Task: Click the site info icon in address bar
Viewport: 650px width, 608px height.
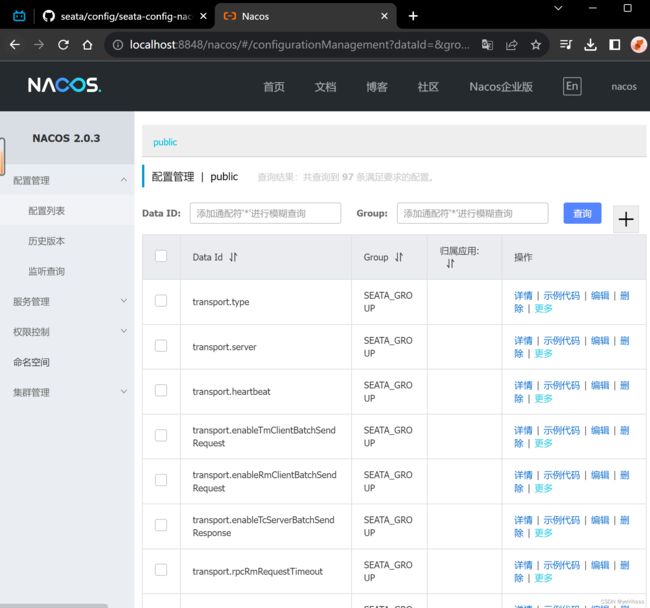Action: tap(118, 45)
